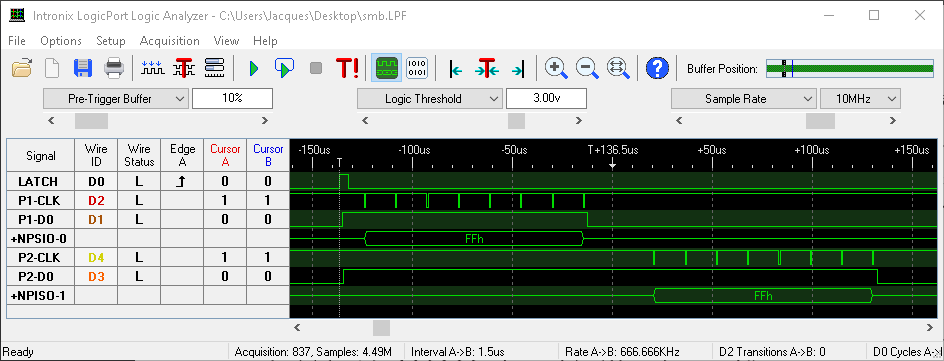Zoom in with magnifier plus icon

556,68
